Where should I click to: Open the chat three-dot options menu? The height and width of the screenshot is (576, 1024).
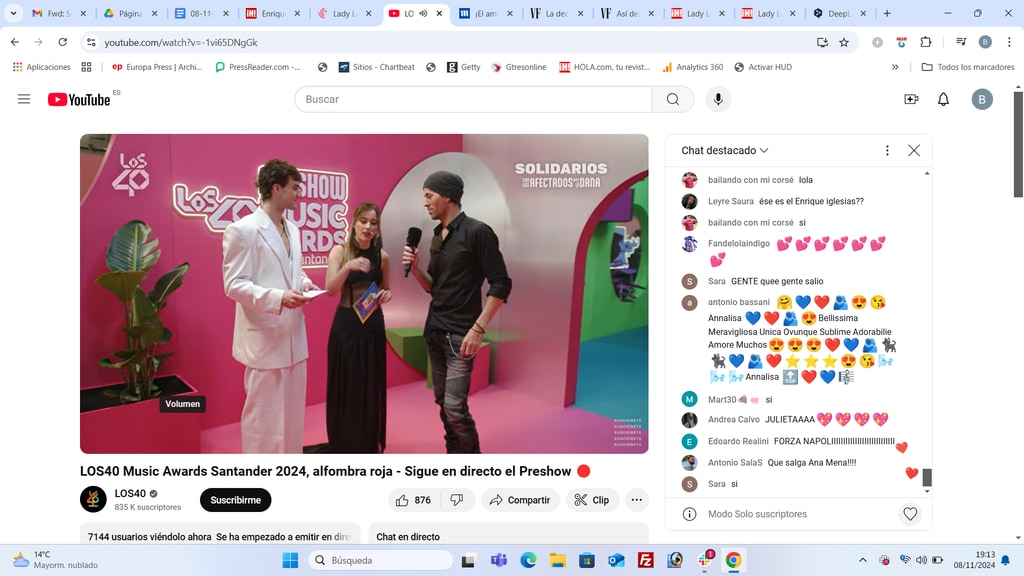[887, 150]
